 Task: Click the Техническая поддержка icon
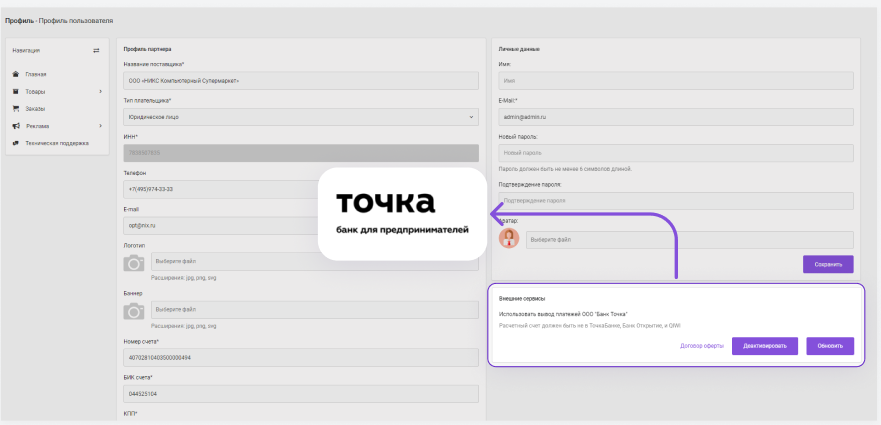click(x=16, y=143)
